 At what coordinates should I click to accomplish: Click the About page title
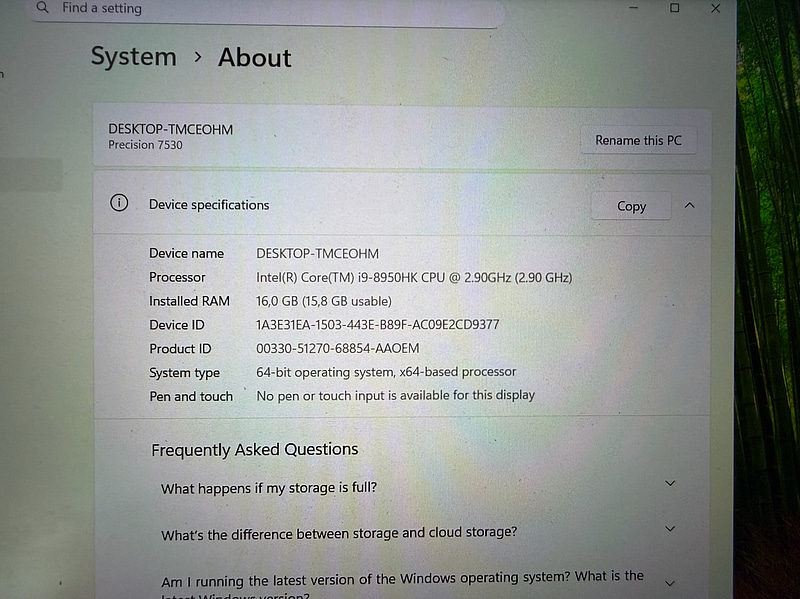(x=254, y=58)
